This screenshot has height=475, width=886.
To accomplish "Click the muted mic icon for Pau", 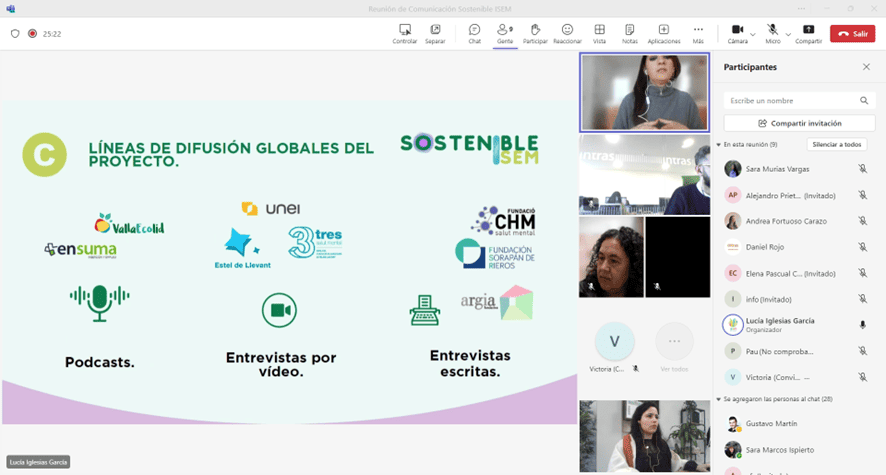I will (863, 351).
